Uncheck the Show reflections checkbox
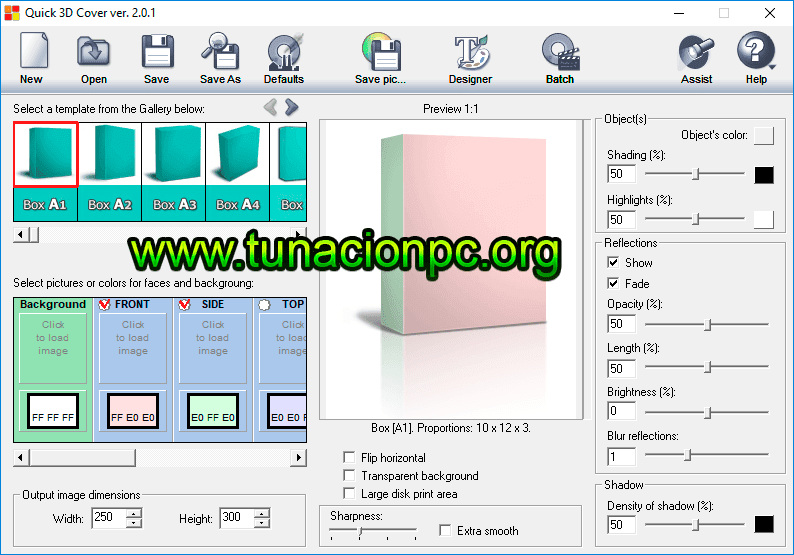The image size is (794, 555). click(x=613, y=262)
